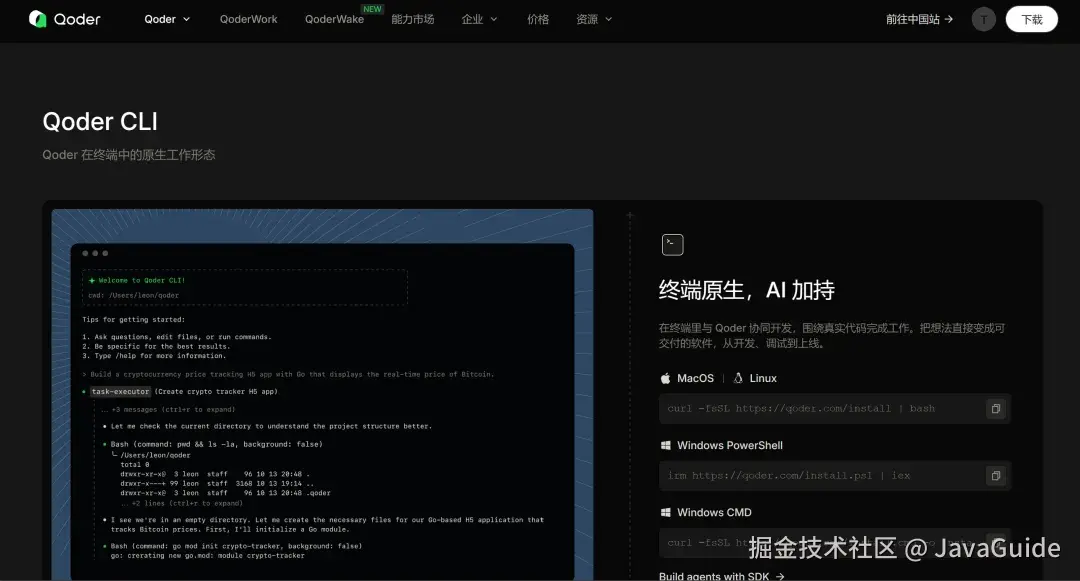Open QoderWake with NEW badge
Image resolution: width=1080 pixels, height=581 pixels.
coord(335,19)
